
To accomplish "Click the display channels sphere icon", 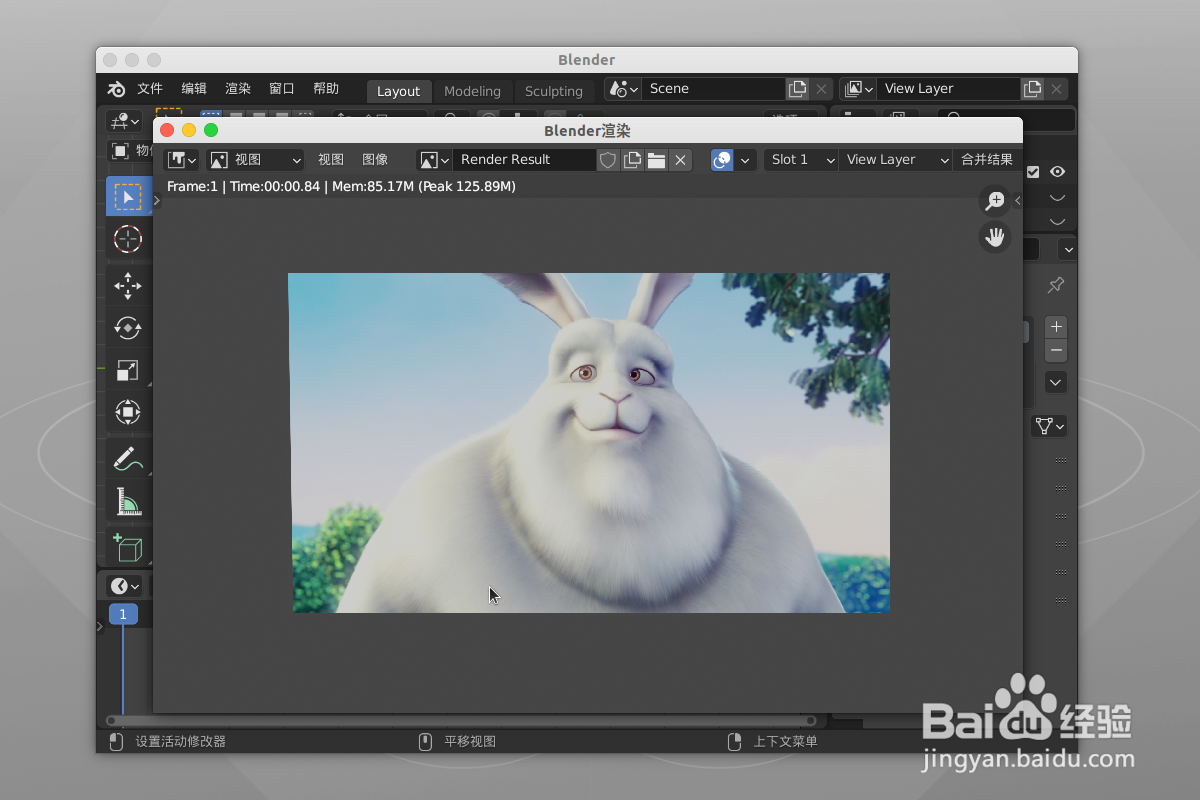I will [x=722, y=160].
